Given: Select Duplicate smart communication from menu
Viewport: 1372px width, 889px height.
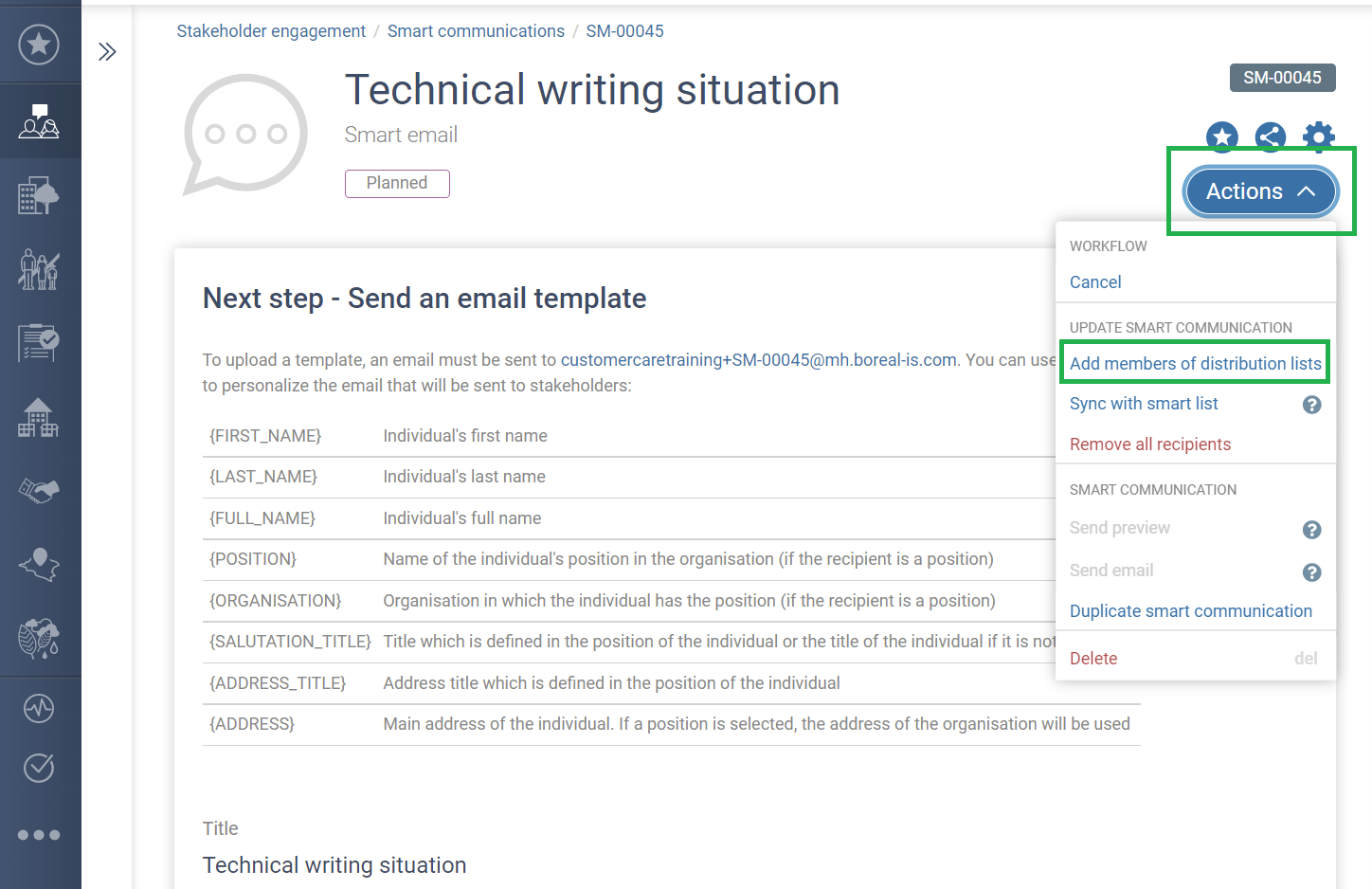Looking at the screenshot, I should 1191,610.
